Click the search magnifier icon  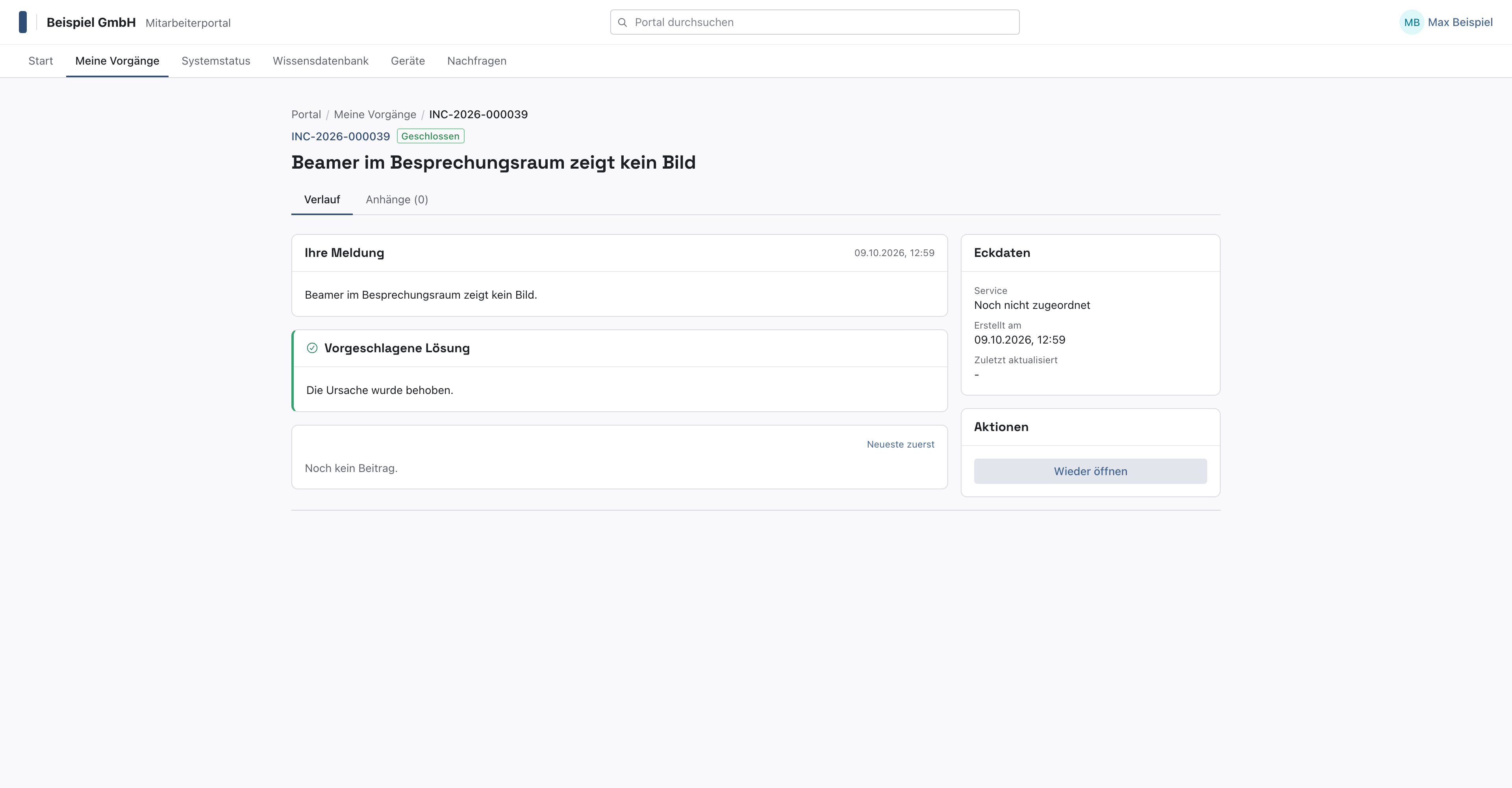click(623, 22)
